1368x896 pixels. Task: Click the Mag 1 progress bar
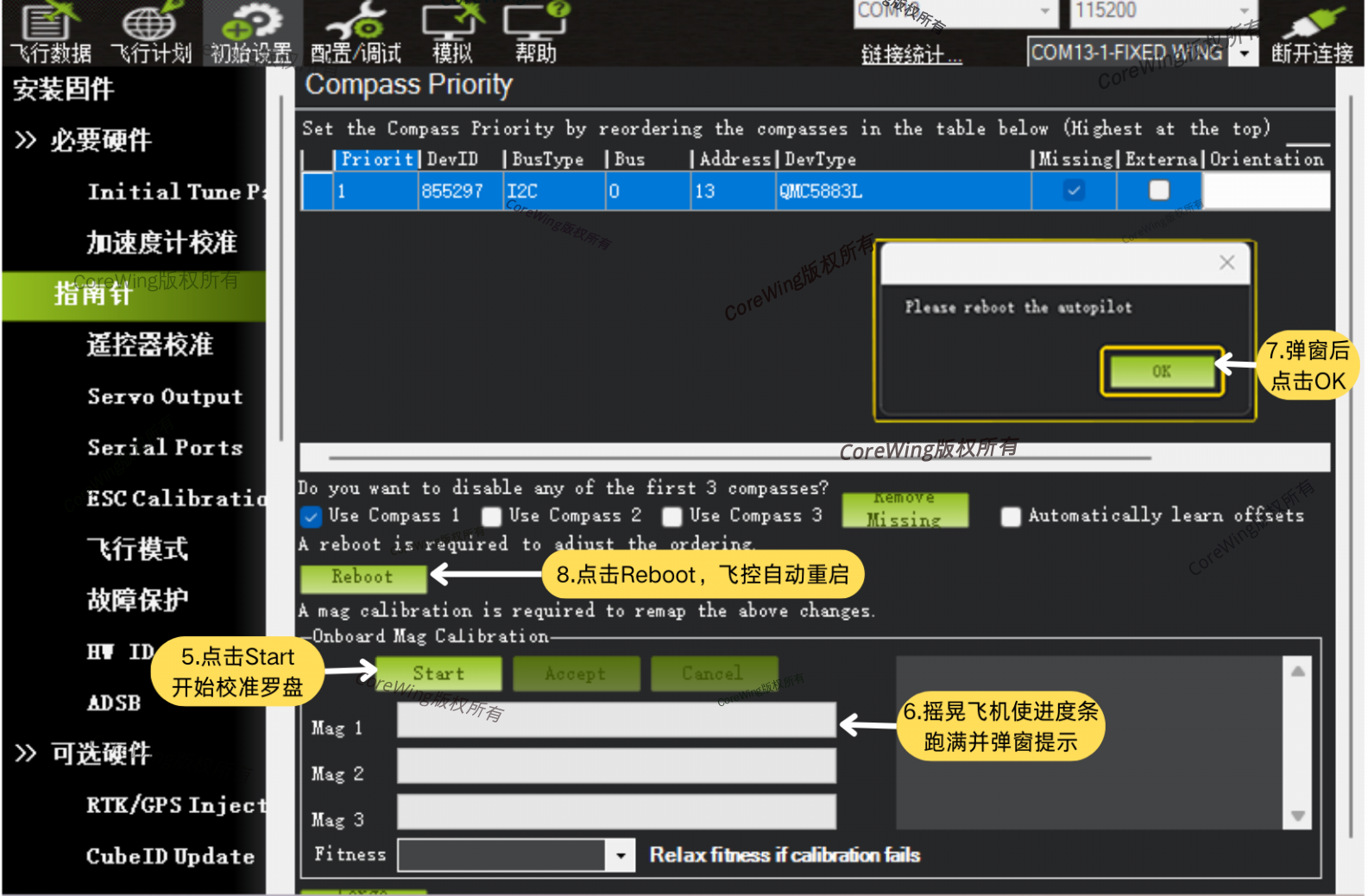click(616, 720)
